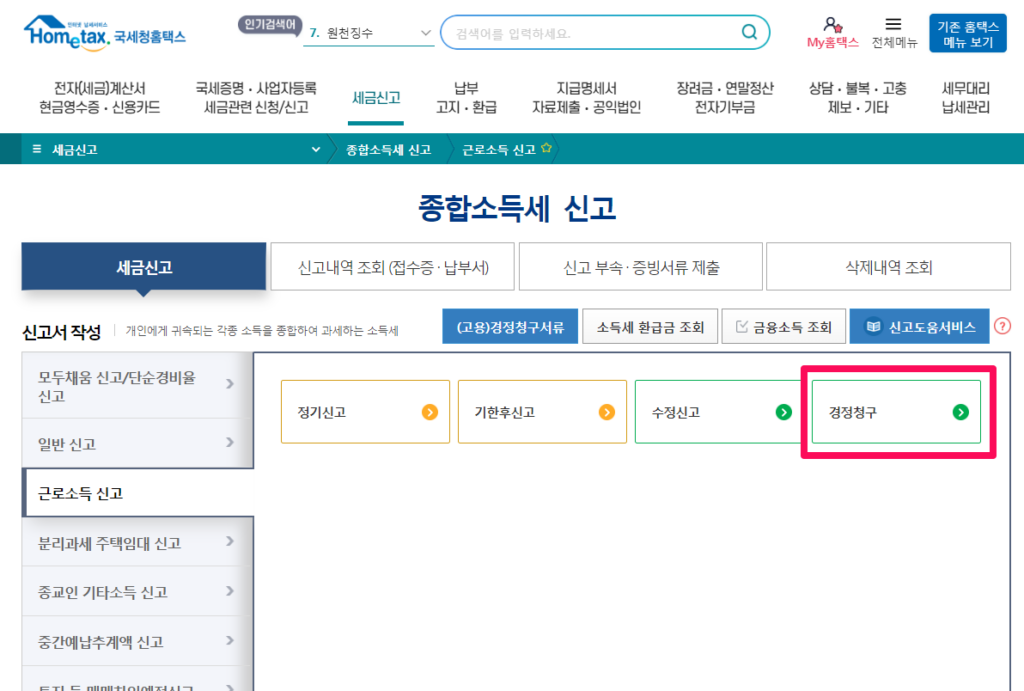This screenshot has width=1024, height=691.
Task: Toggle the favorite star next to 근로소득 신고
Action: (x=543, y=148)
